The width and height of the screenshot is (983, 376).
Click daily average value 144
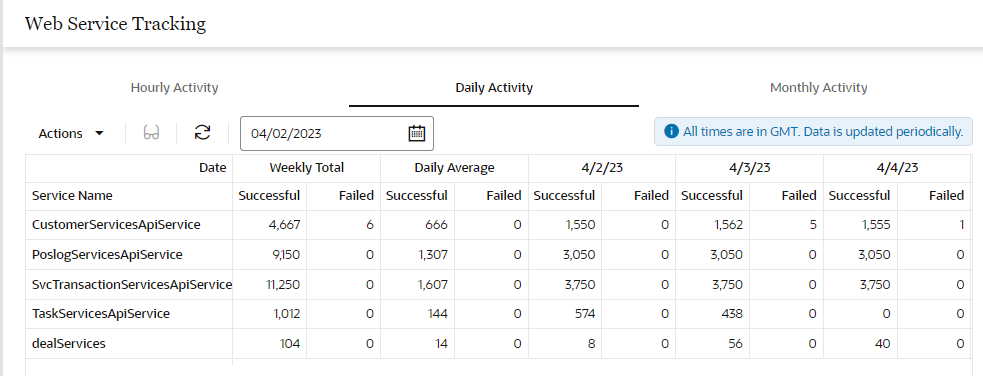click(x=438, y=313)
